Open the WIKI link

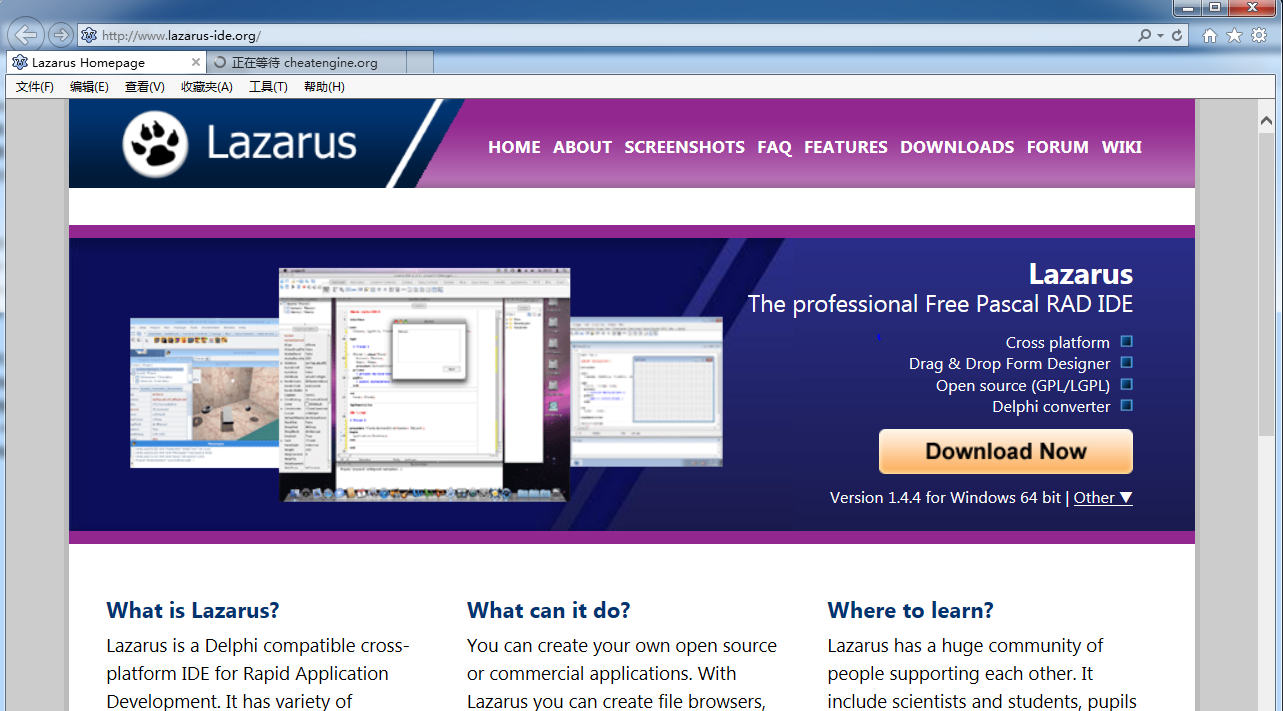click(1122, 147)
